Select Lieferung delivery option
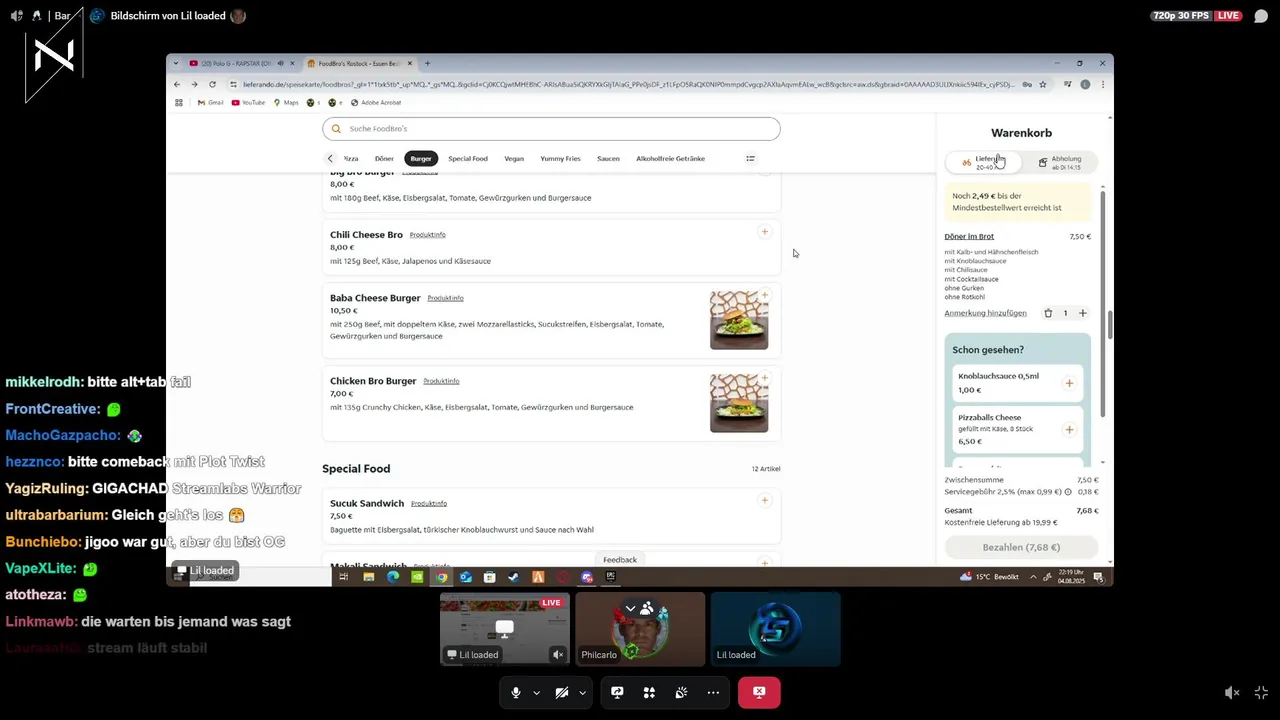 [x=983, y=162]
